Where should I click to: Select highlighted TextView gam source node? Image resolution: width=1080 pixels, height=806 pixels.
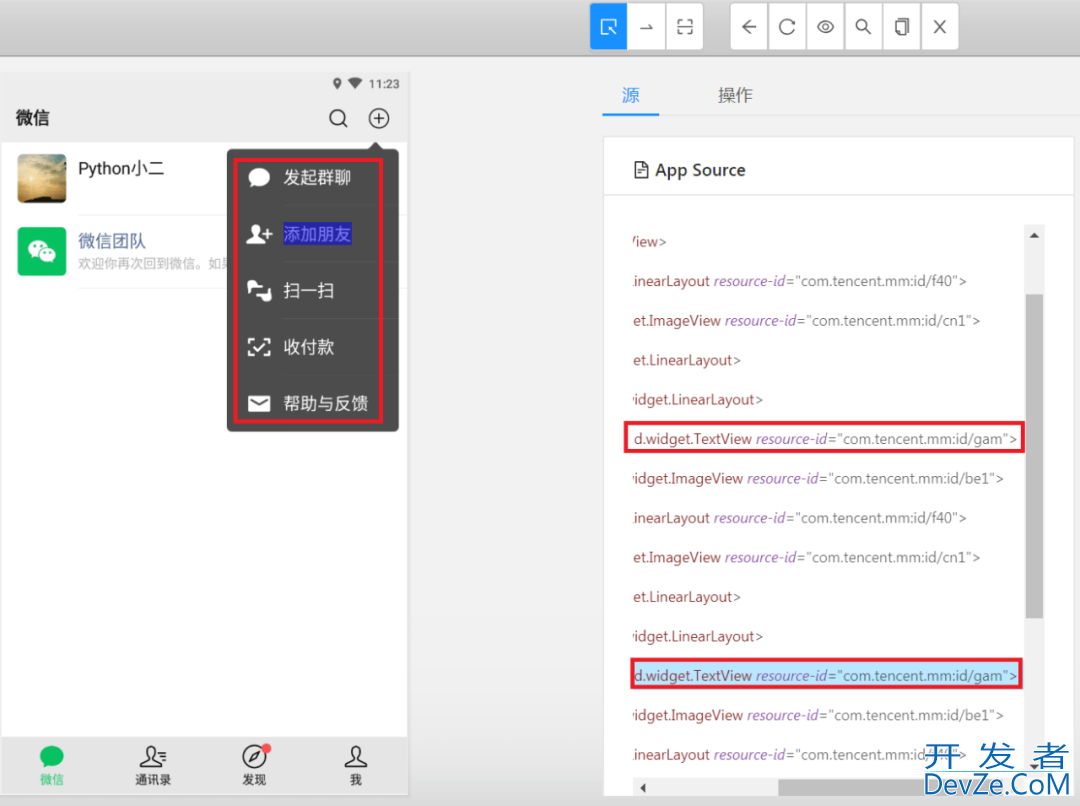pos(824,676)
